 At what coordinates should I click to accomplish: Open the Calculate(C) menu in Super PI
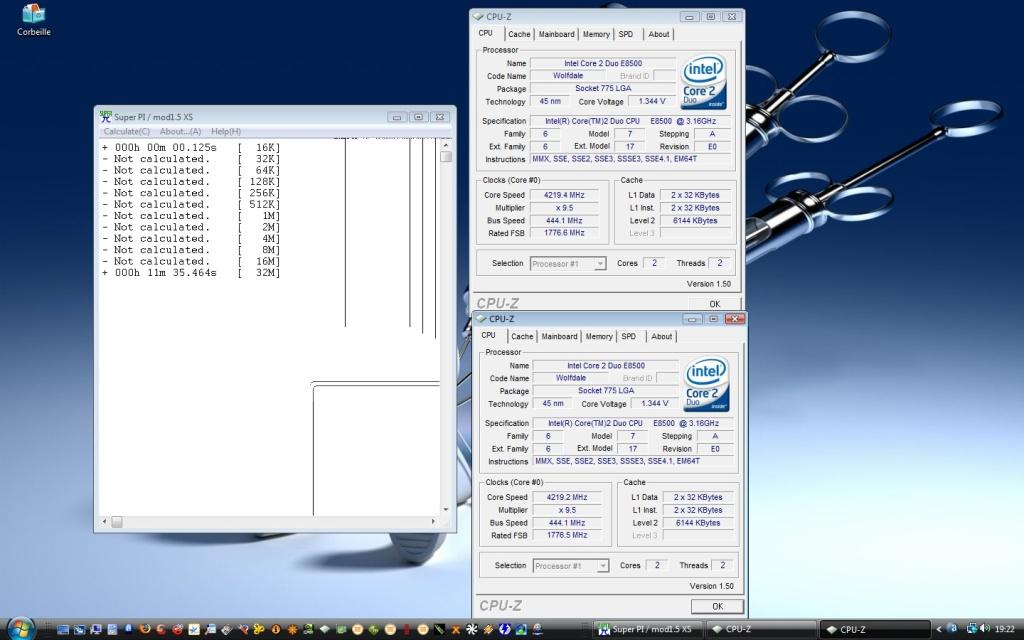tap(127, 131)
